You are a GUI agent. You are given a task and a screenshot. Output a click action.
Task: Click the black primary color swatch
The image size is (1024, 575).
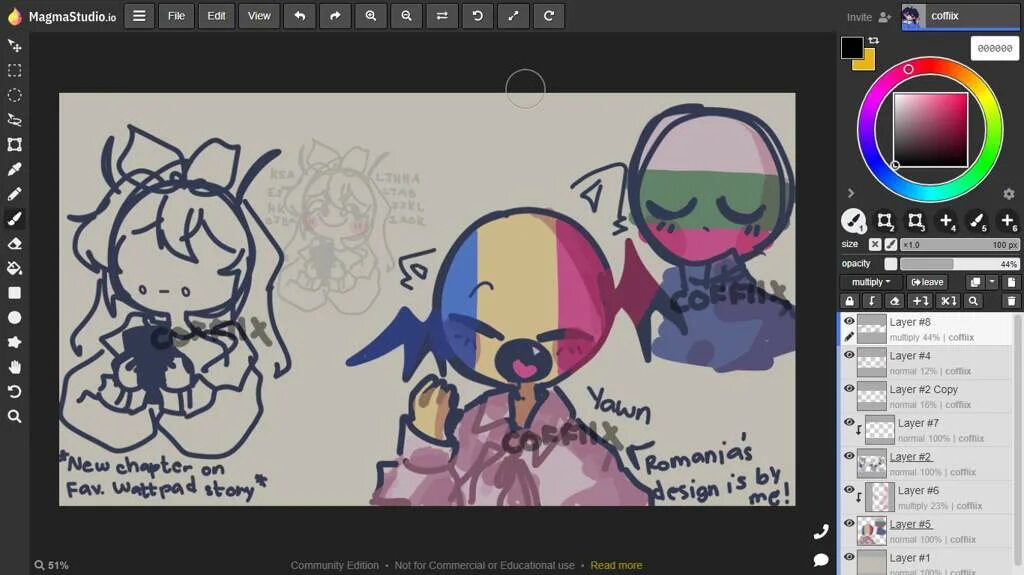[852, 48]
